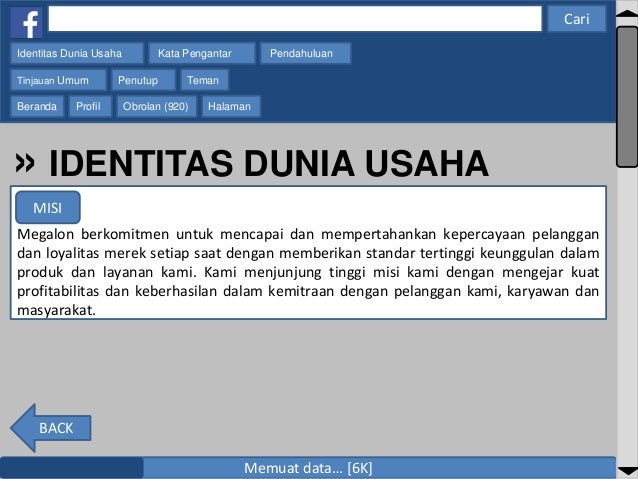Click the MISI tab button
The height and width of the screenshot is (479, 638).
pyautogui.click(x=48, y=208)
